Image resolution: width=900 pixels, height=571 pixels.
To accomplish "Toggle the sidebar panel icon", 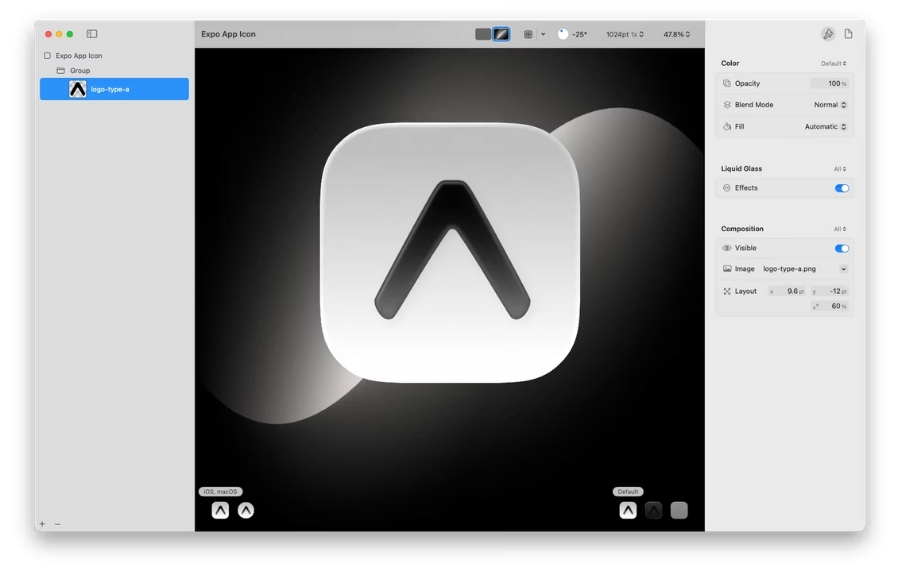I will click(x=92, y=34).
